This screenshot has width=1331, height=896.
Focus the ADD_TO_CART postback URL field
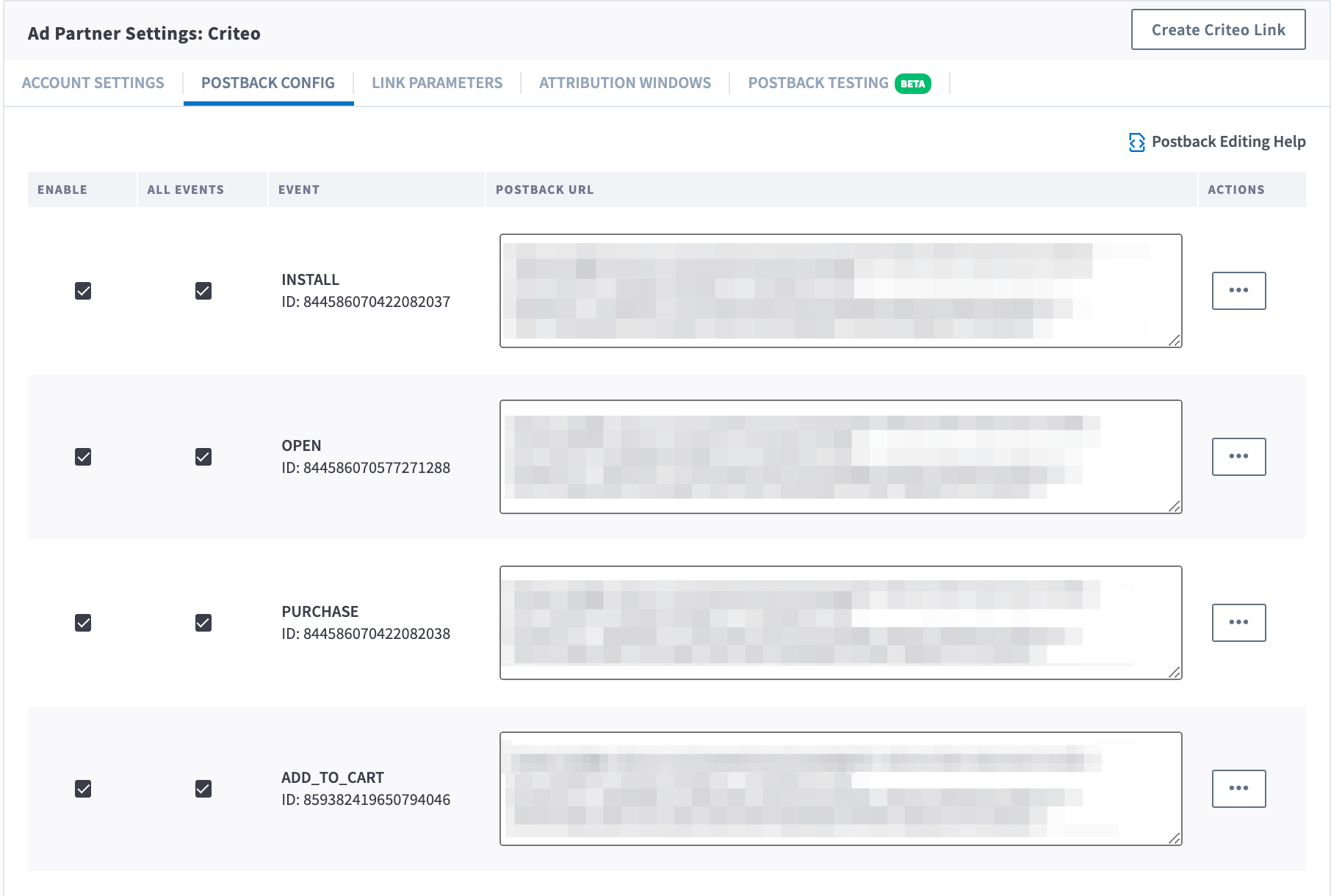840,789
